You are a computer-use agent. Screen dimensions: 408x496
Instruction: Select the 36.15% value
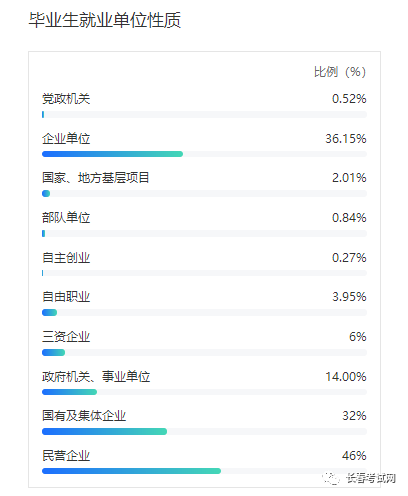pos(346,139)
